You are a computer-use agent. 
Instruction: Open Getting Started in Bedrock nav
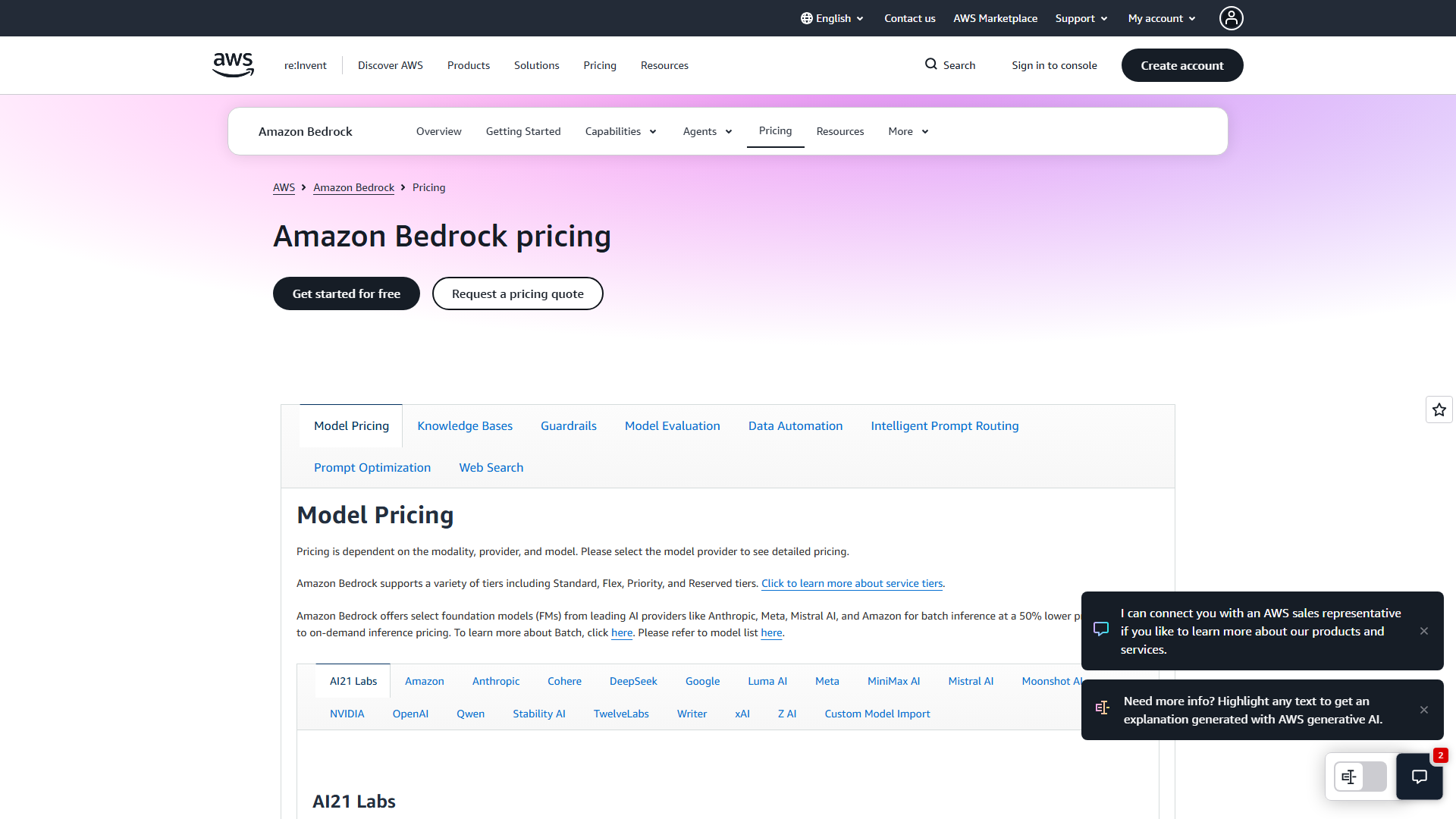[x=522, y=131]
